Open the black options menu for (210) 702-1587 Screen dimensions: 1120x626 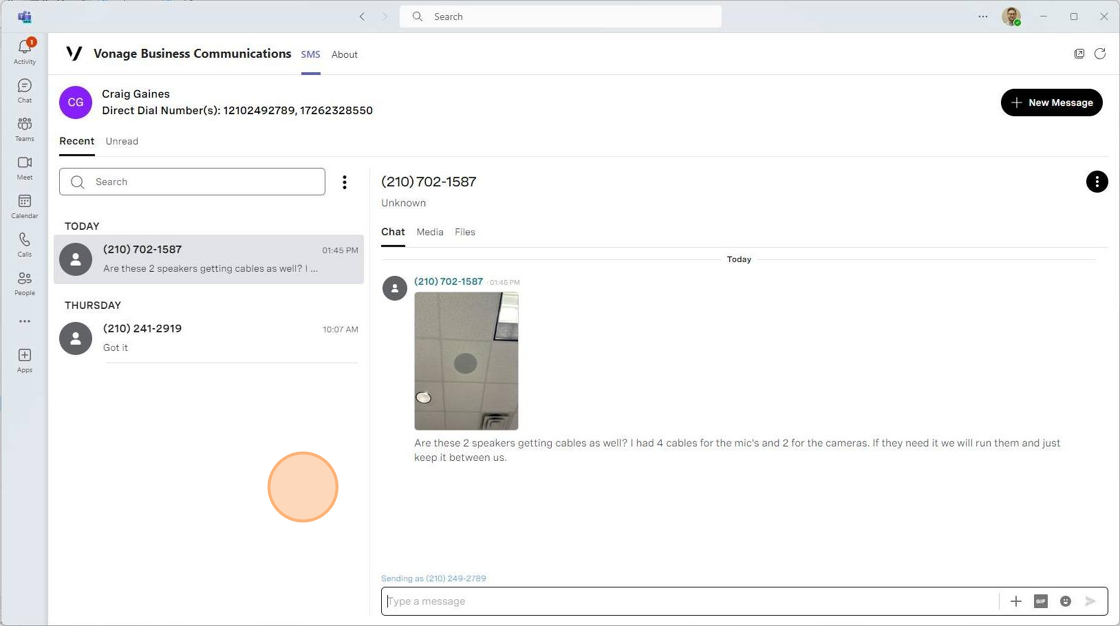[1096, 182]
